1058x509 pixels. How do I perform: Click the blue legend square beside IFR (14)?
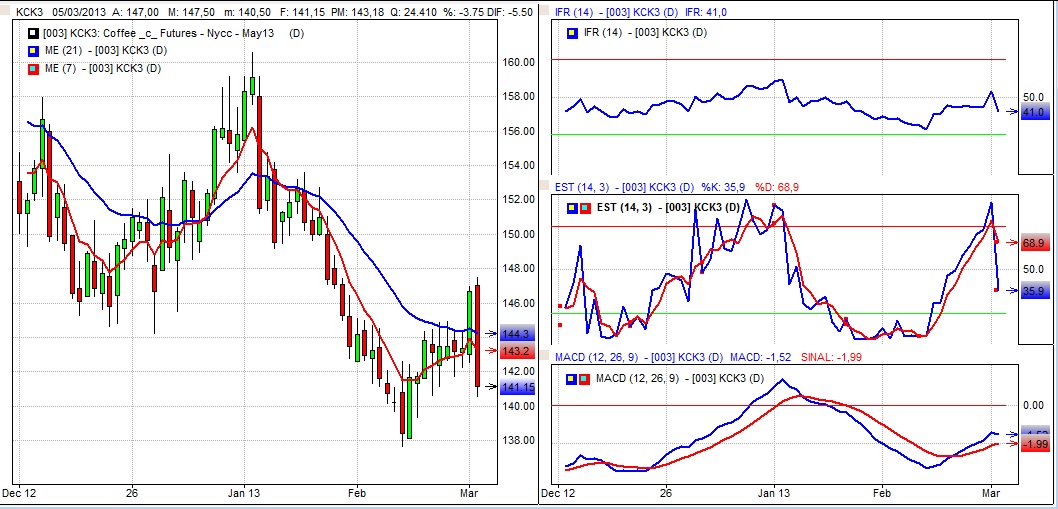coord(572,33)
